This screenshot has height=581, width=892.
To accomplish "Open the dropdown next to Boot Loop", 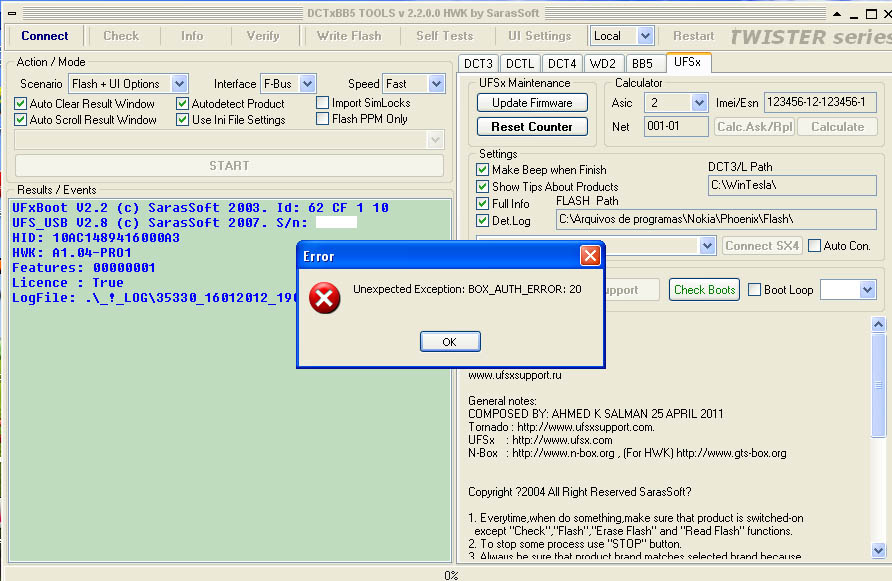I will point(867,290).
